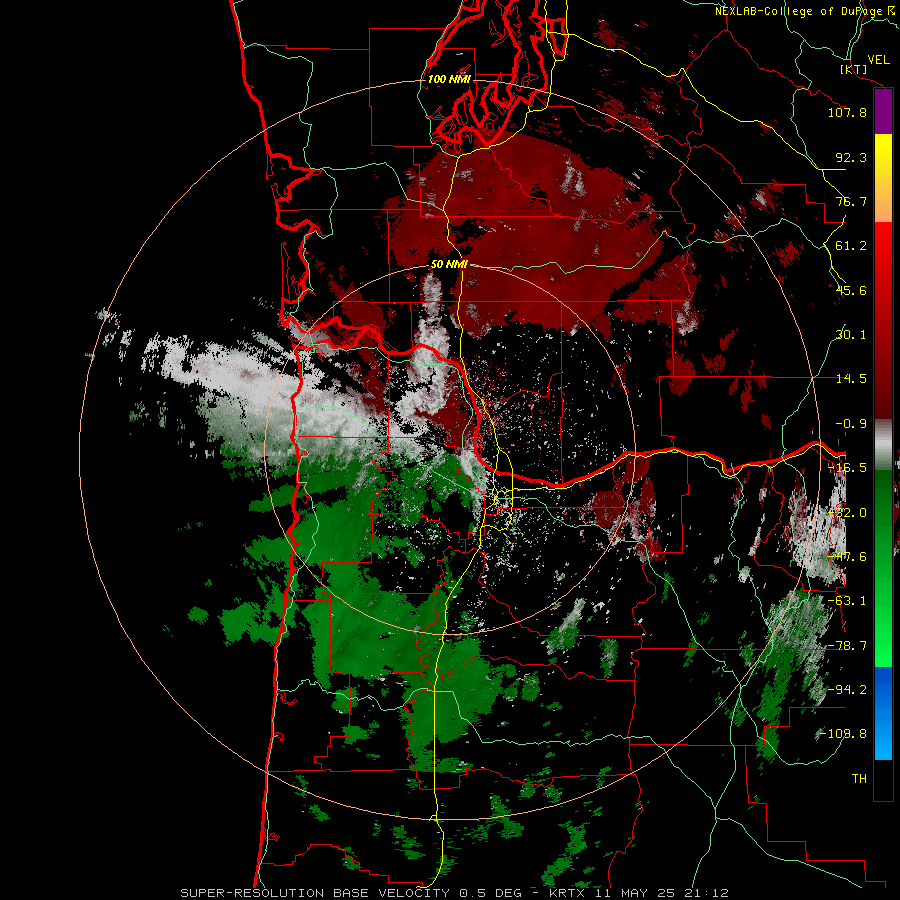Click the 61.2 velocity scale value
This screenshot has width=900, height=900.
pyautogui.click(x=851, y=246)
